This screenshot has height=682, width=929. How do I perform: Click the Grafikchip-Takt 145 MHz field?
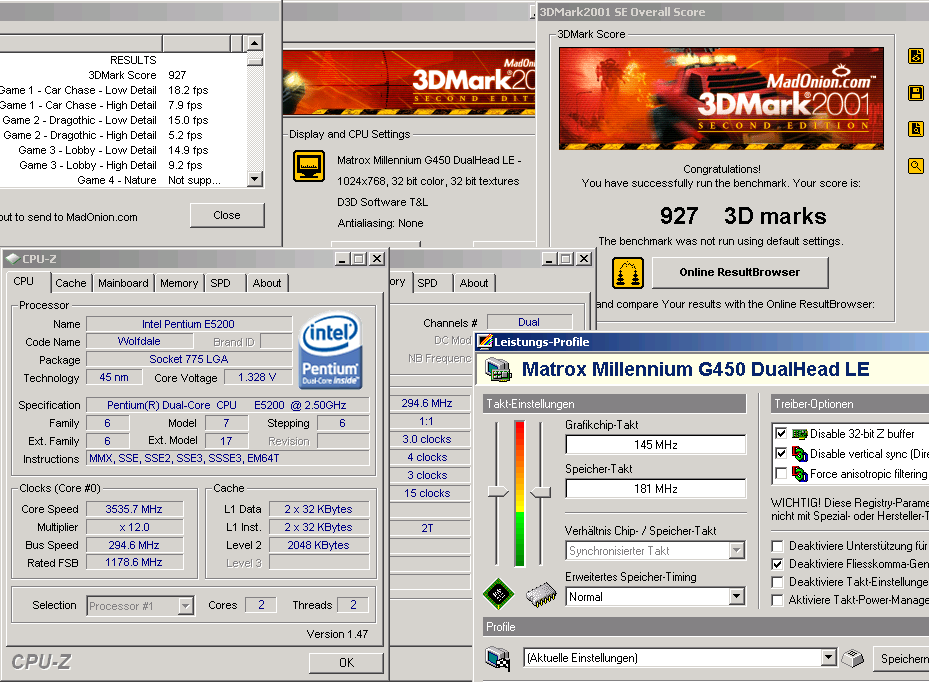point(655,444)
